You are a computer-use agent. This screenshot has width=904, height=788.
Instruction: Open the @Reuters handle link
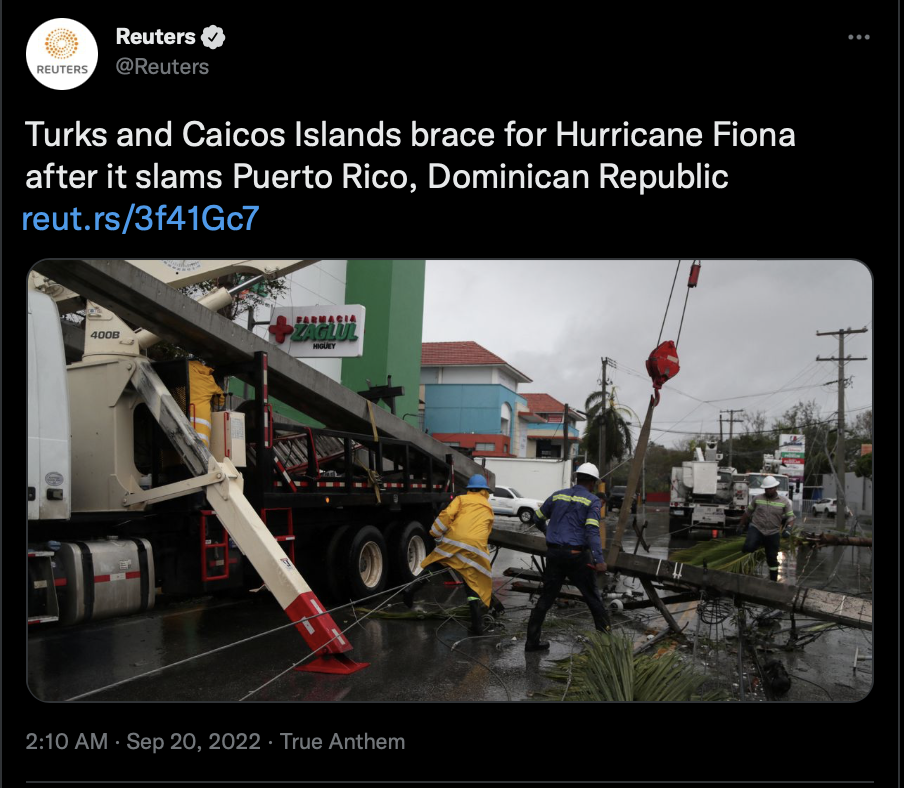click(162, 67)
